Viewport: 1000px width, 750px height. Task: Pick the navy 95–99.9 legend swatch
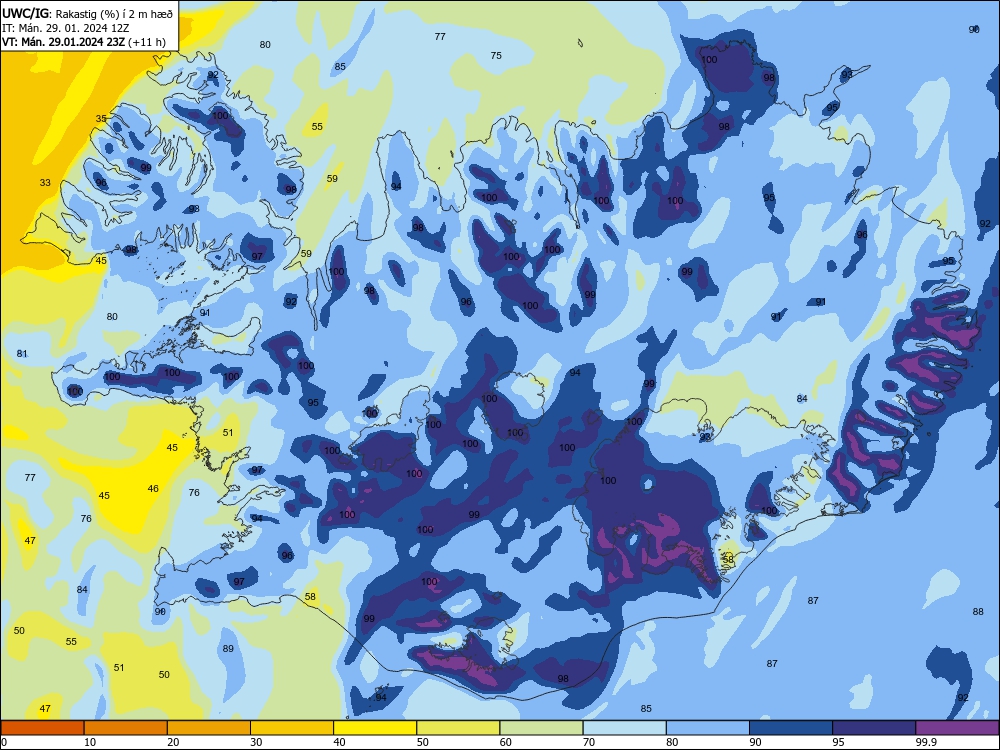coord(874,728)
